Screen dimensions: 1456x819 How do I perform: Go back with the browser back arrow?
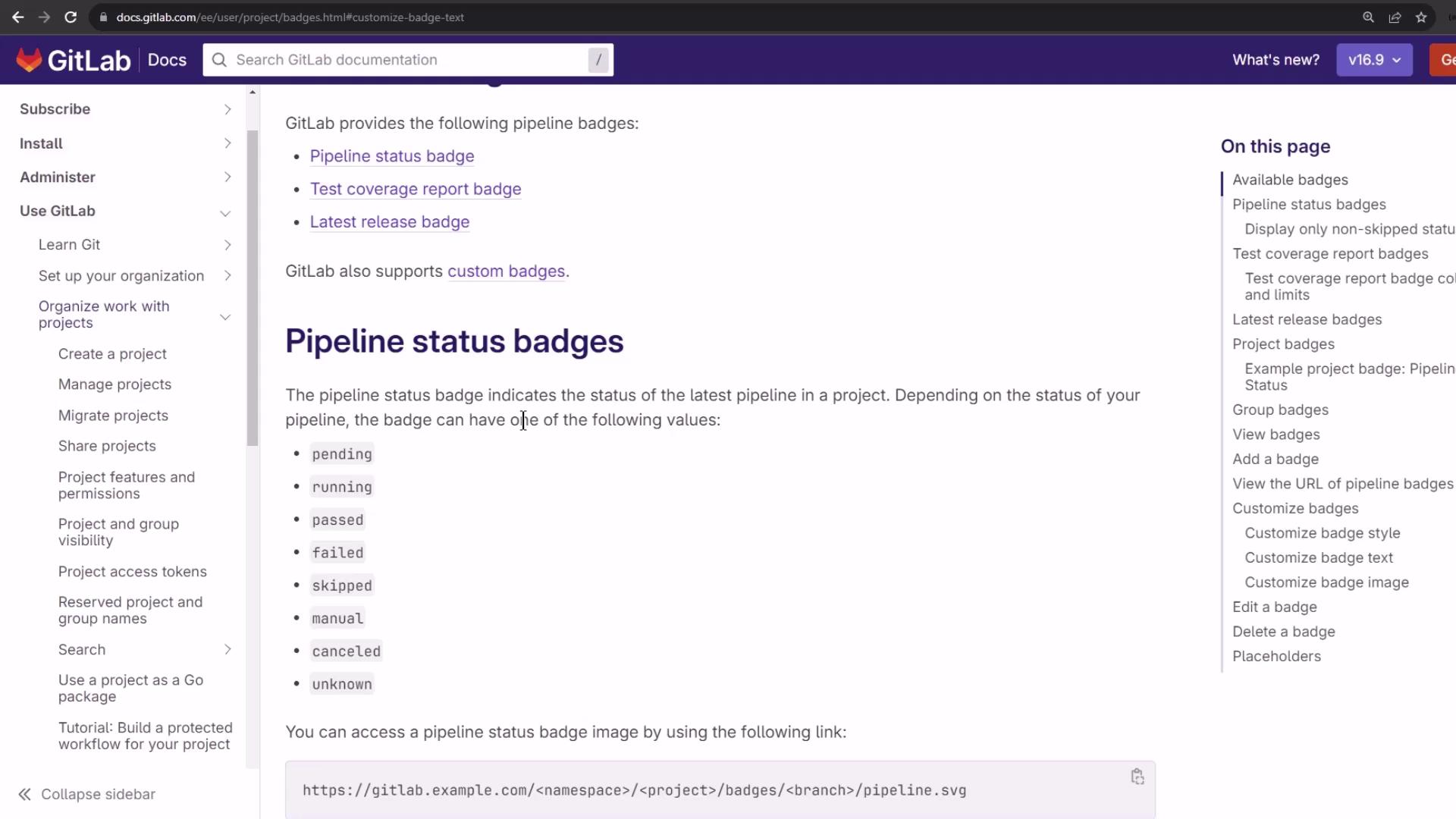coord(17,17)
